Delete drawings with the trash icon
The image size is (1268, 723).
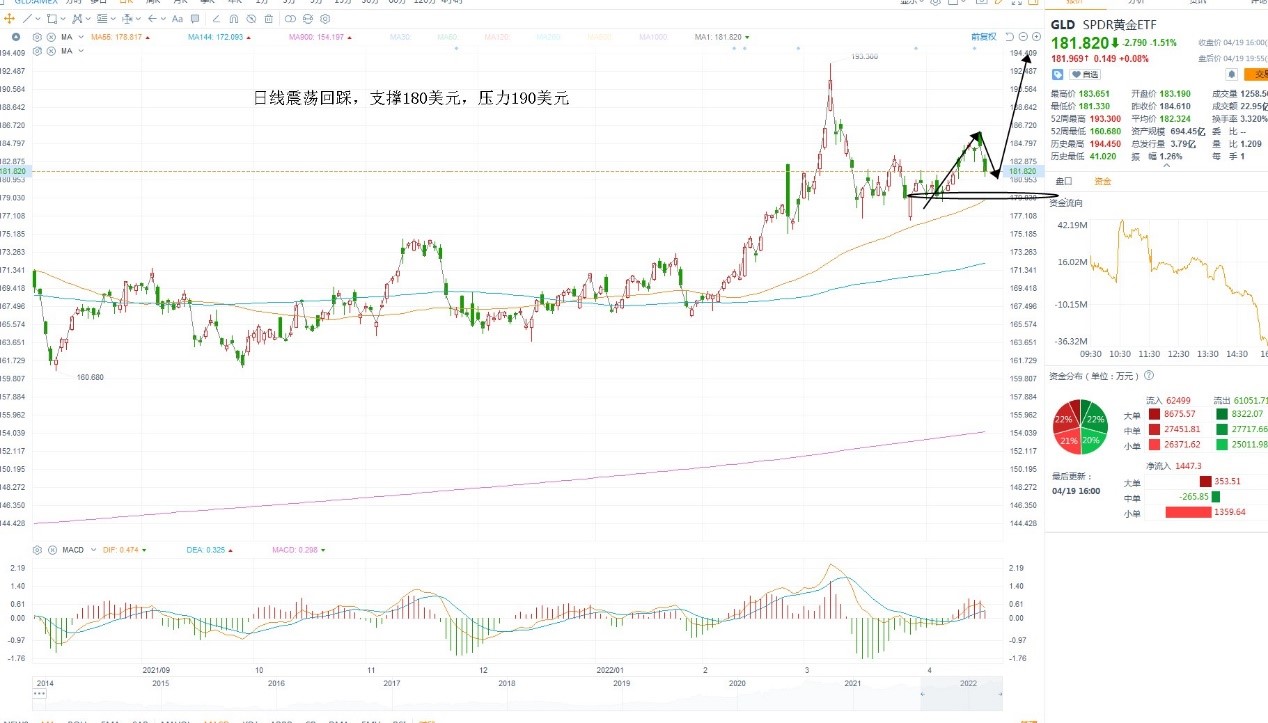(268, 19)
